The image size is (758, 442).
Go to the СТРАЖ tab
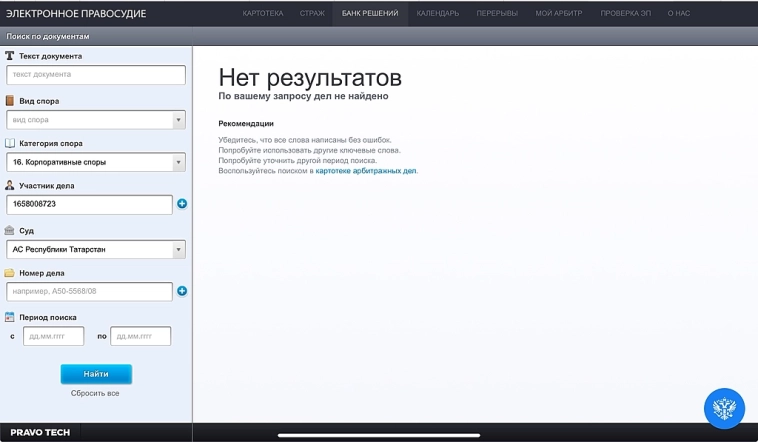(x=312, y=14)
